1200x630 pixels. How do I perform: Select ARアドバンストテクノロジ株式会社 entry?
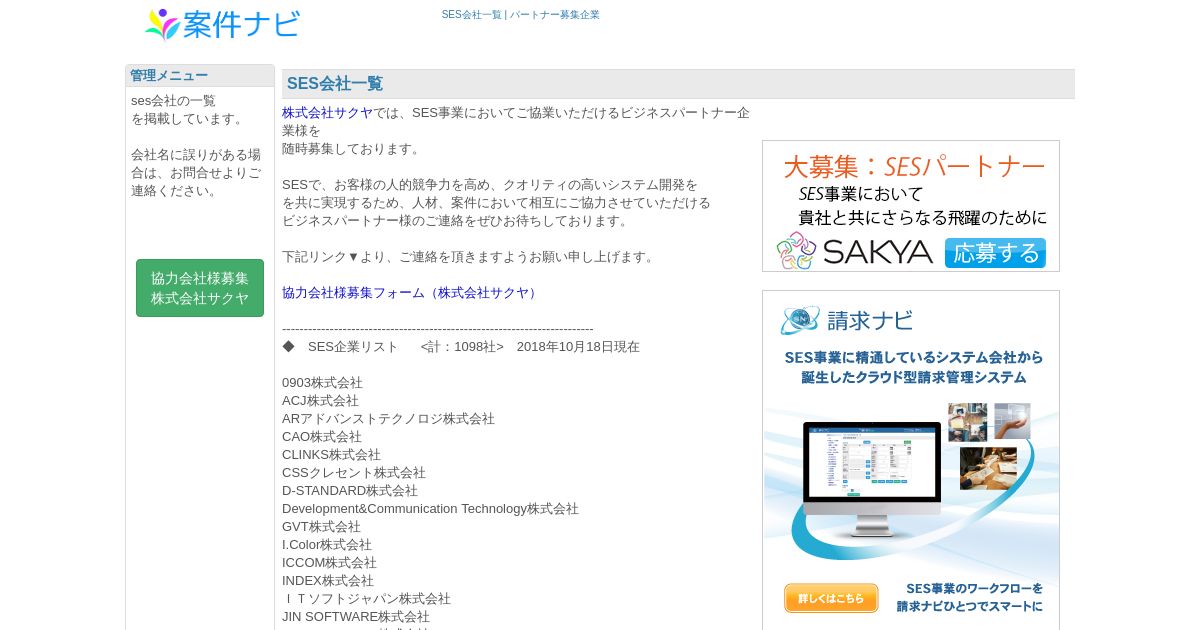pyautogui.click(x=388, y=419)
